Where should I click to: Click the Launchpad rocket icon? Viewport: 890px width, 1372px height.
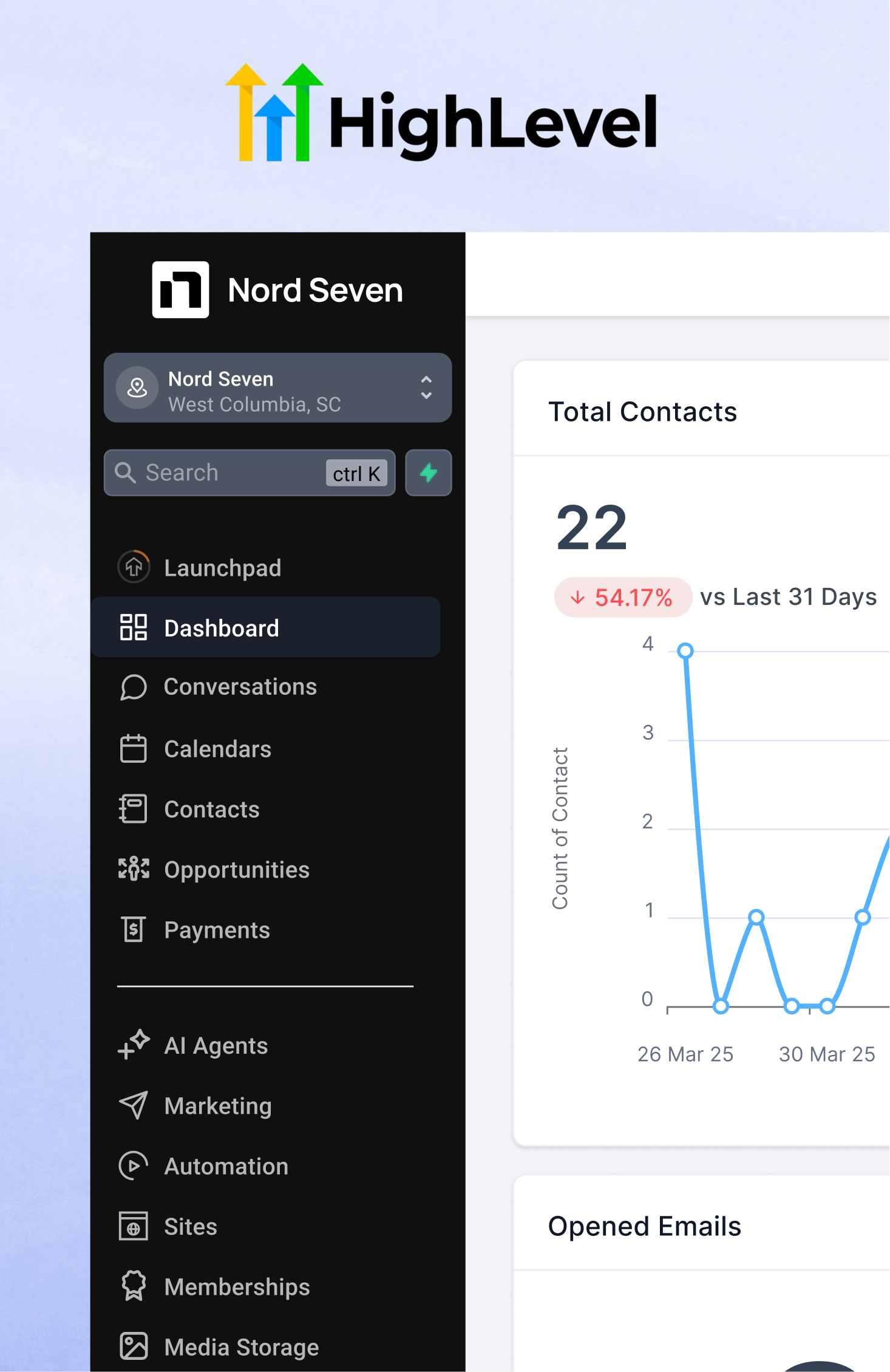point(134,567)
